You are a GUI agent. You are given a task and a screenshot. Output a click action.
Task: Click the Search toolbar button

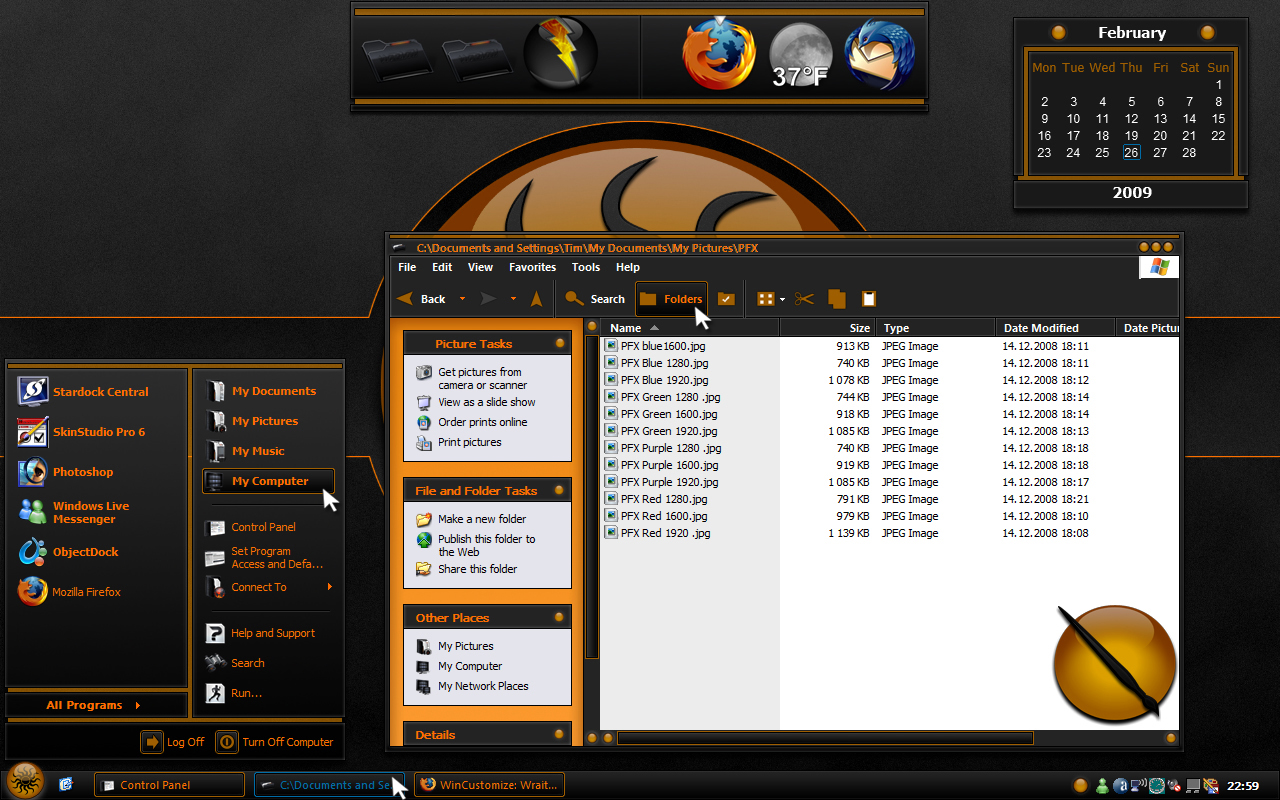[x=595, y=299]
